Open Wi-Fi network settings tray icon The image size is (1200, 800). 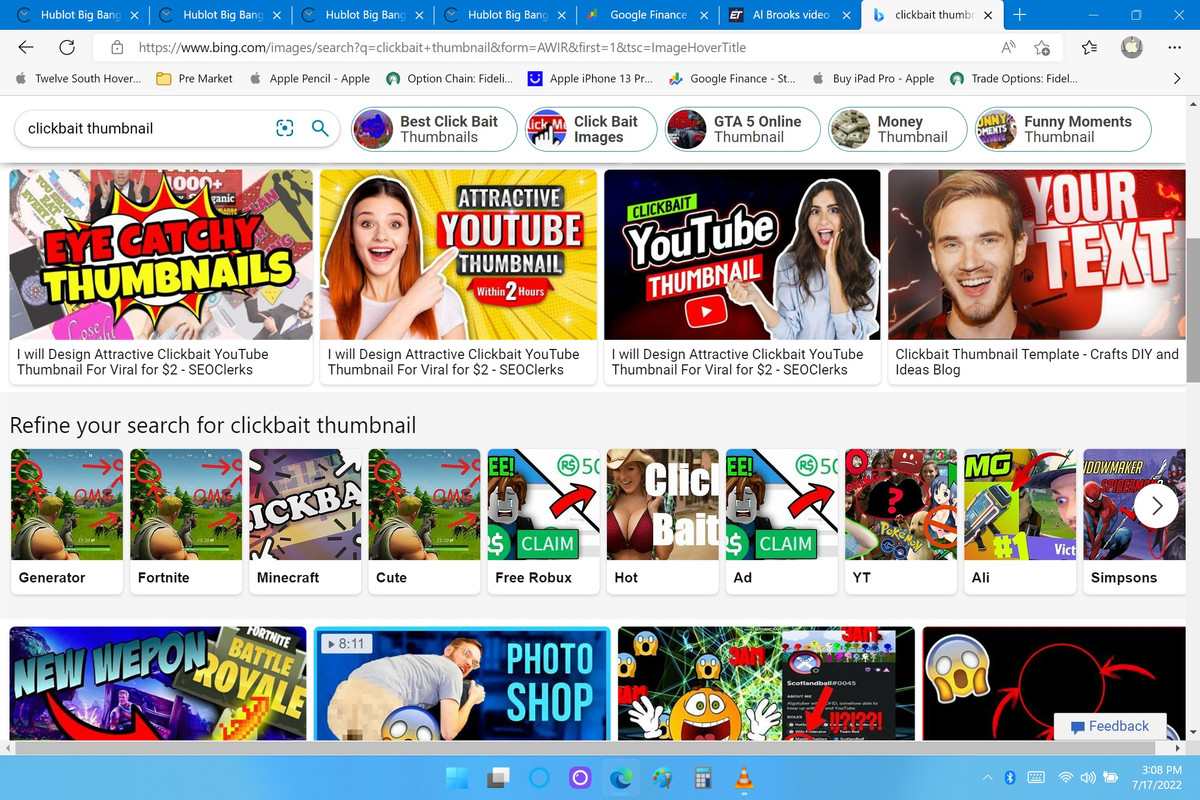tap(1066, 777)
